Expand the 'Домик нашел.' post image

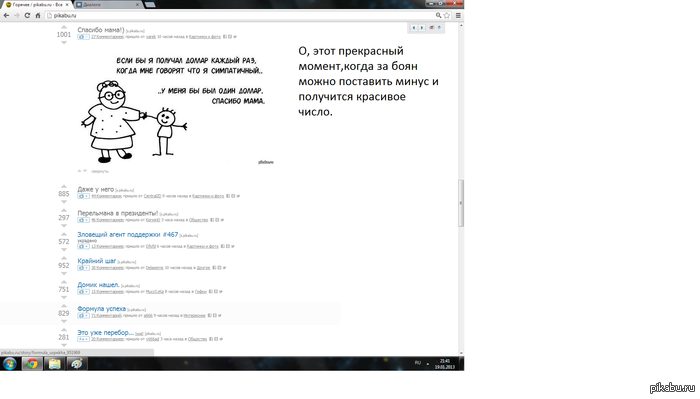point(83,291)
